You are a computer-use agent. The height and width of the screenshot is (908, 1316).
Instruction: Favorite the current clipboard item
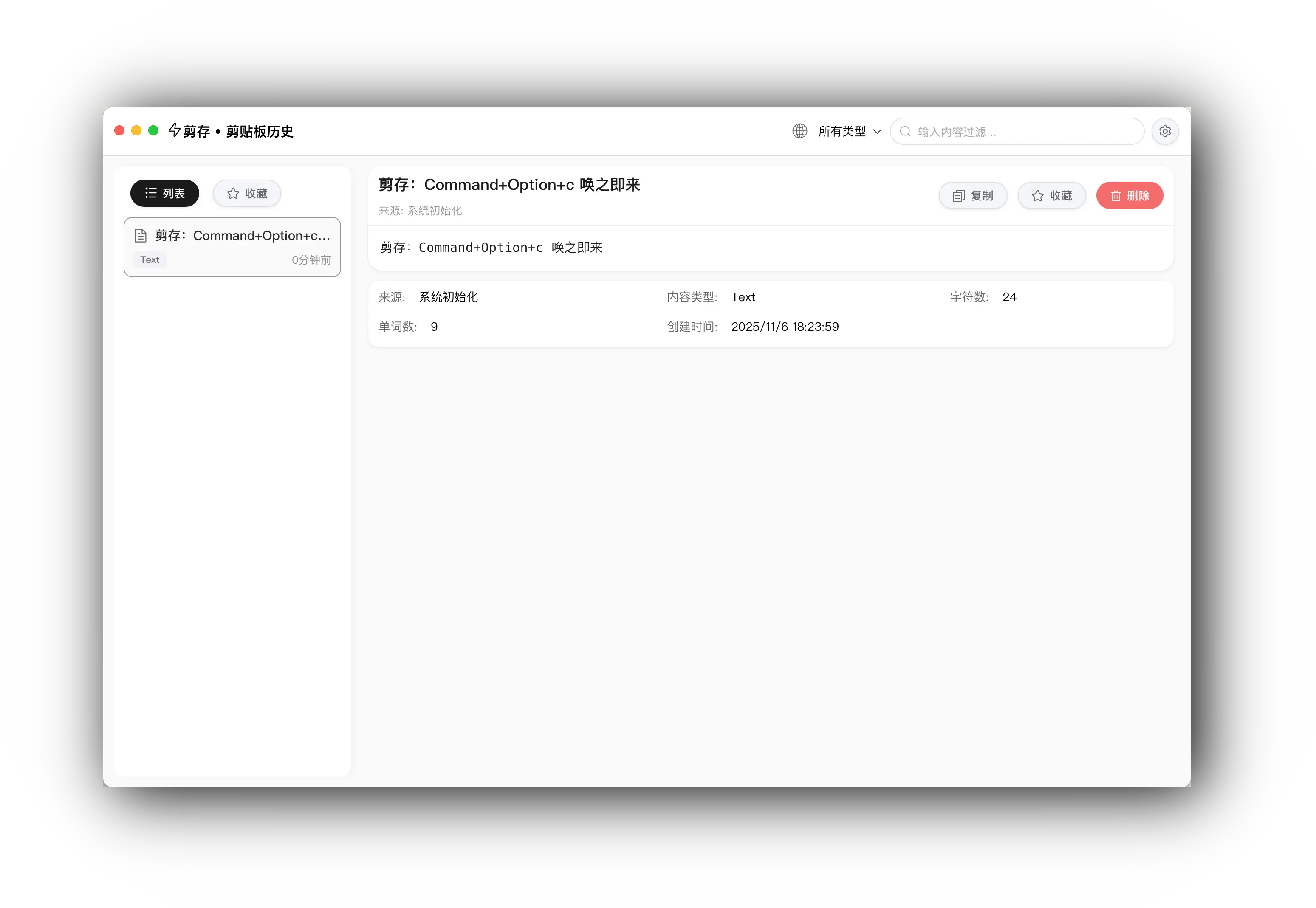1051,195
